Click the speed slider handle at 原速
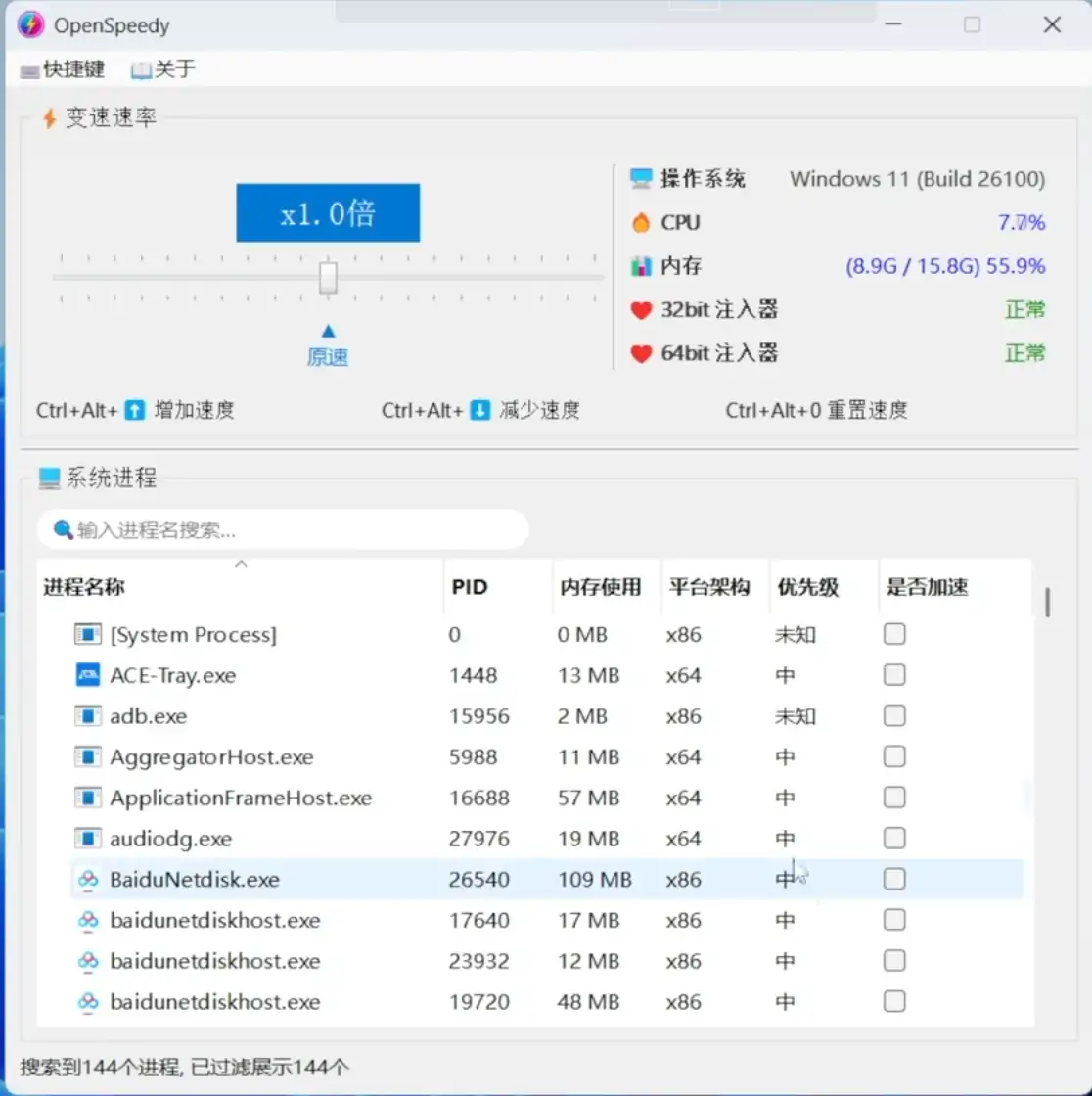The image size is (1092, 1096). (x=328, y=278)
